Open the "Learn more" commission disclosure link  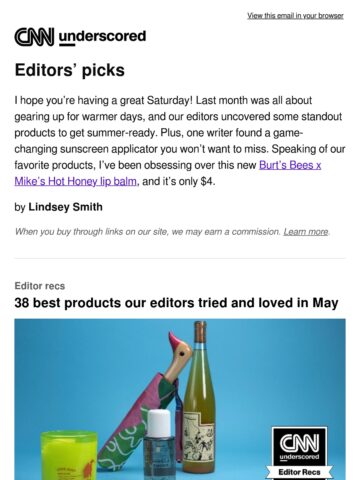click(x=306, y=232)
